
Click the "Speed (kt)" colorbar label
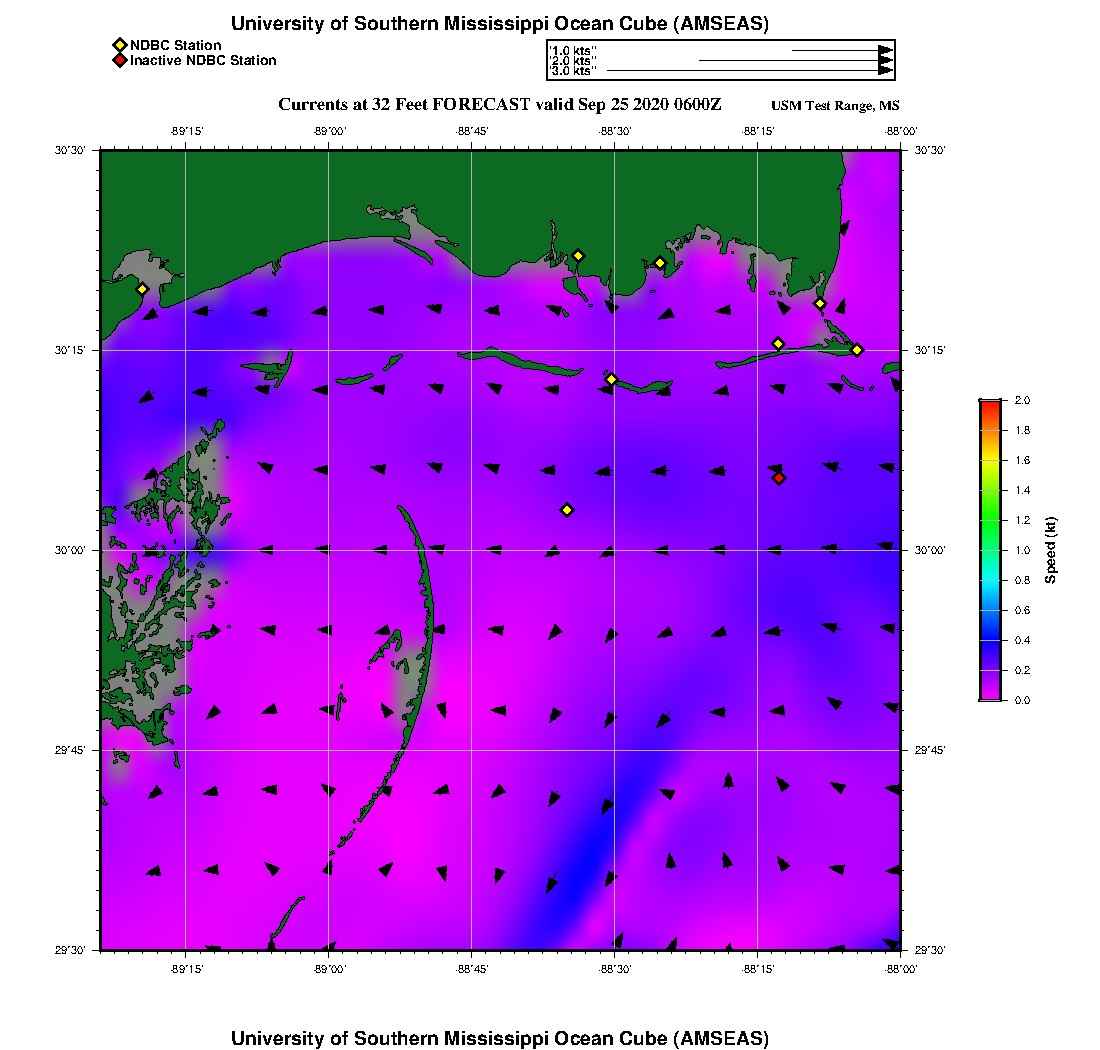(x=1051, y=550)
